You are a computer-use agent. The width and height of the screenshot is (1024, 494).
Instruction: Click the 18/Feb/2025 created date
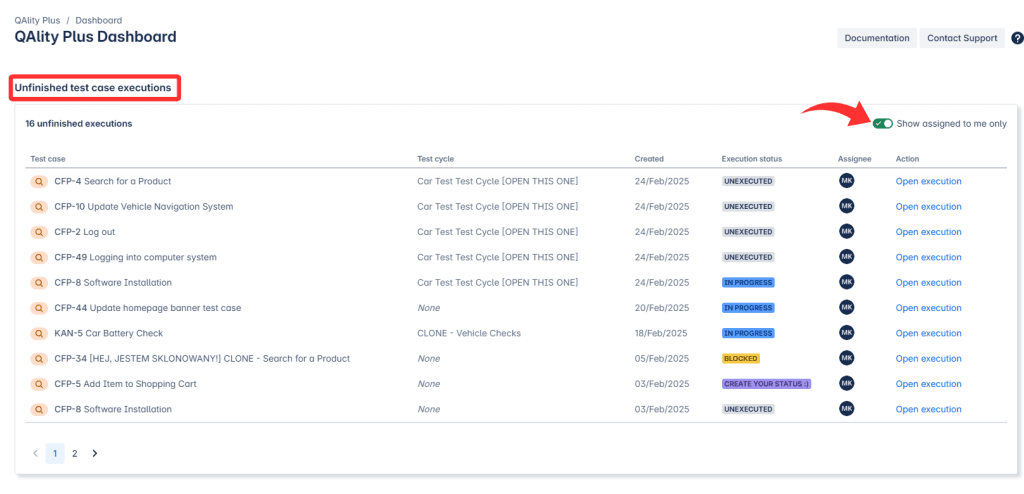click(x=662, y=333)
